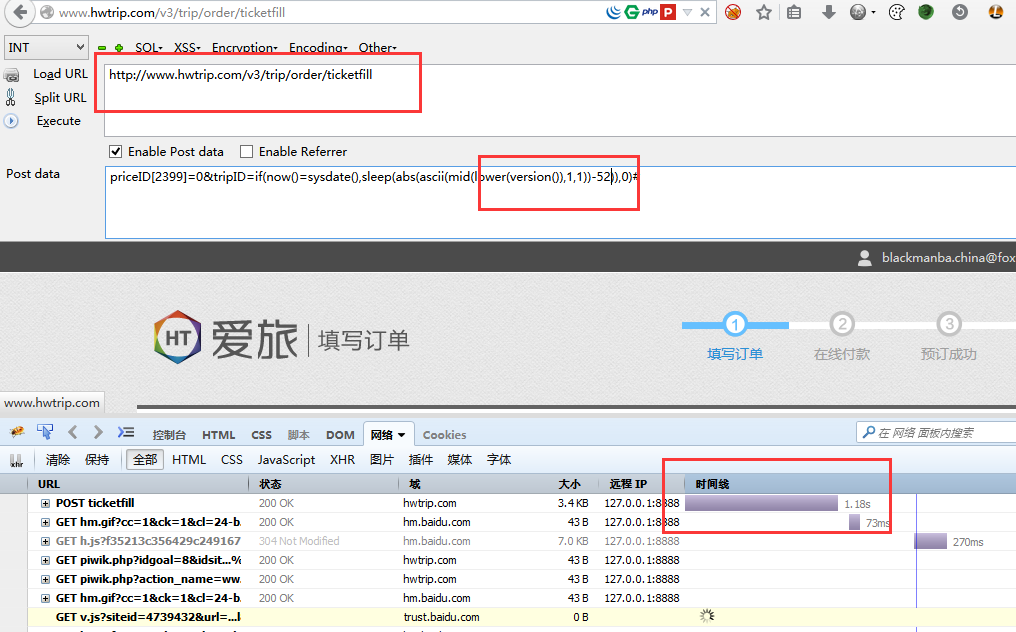This screenshot has height=632, width=1016.
Task: Click the crescent moon icon in address bar
Action: click(x=613, y=12)
